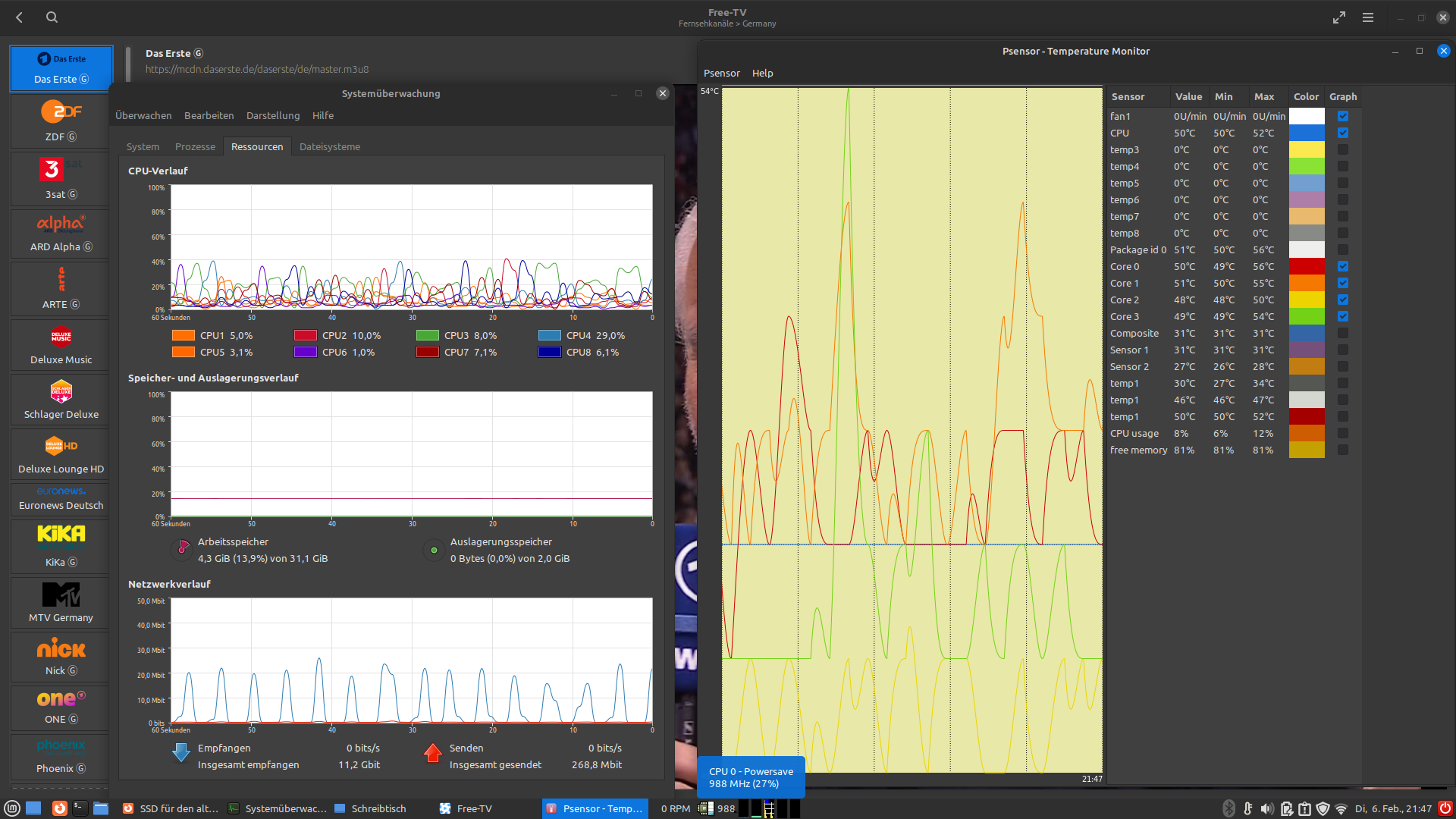Viewport: 1456px width, 819px height.
Task: Open the Dateisysteme tab
Action: point(329,146)
